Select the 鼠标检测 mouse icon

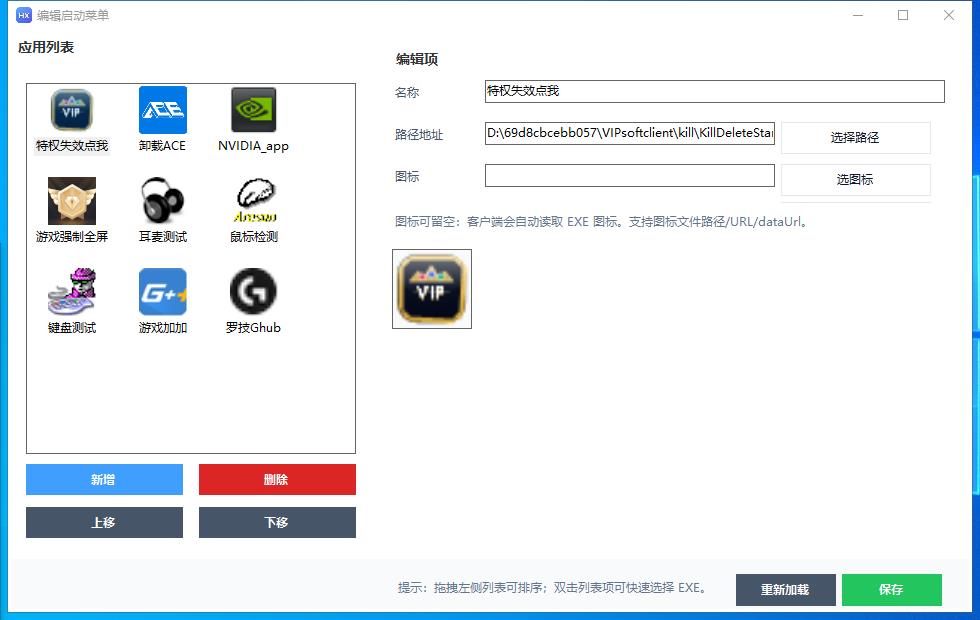pos(255,201)
